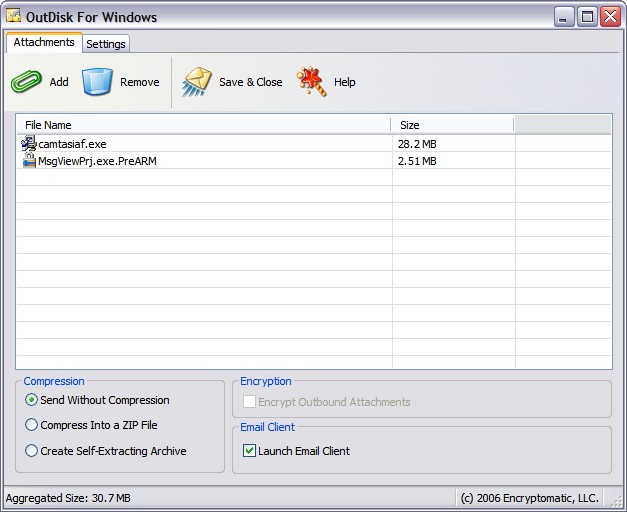Screen dimensions: 627x512
Task: Close the OutDisk For Windows window
Action: [x=611, y=17]
